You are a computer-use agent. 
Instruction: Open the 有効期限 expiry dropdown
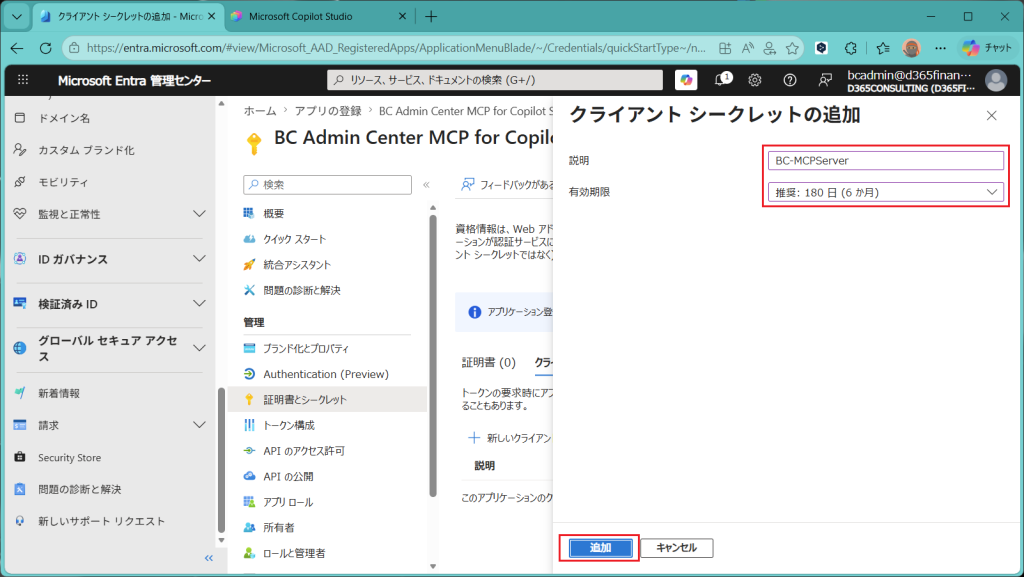tap(886, 192)
